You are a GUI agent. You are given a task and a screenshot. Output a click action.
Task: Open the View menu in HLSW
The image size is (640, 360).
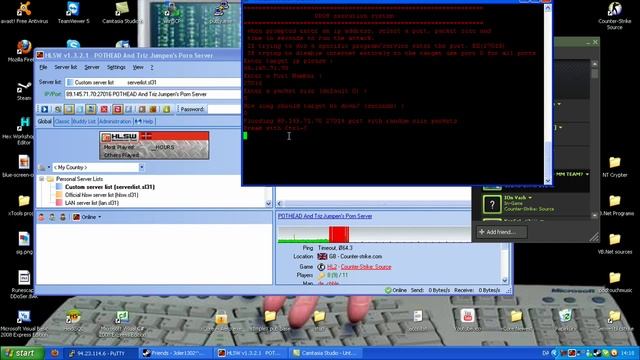pos(138,67)
